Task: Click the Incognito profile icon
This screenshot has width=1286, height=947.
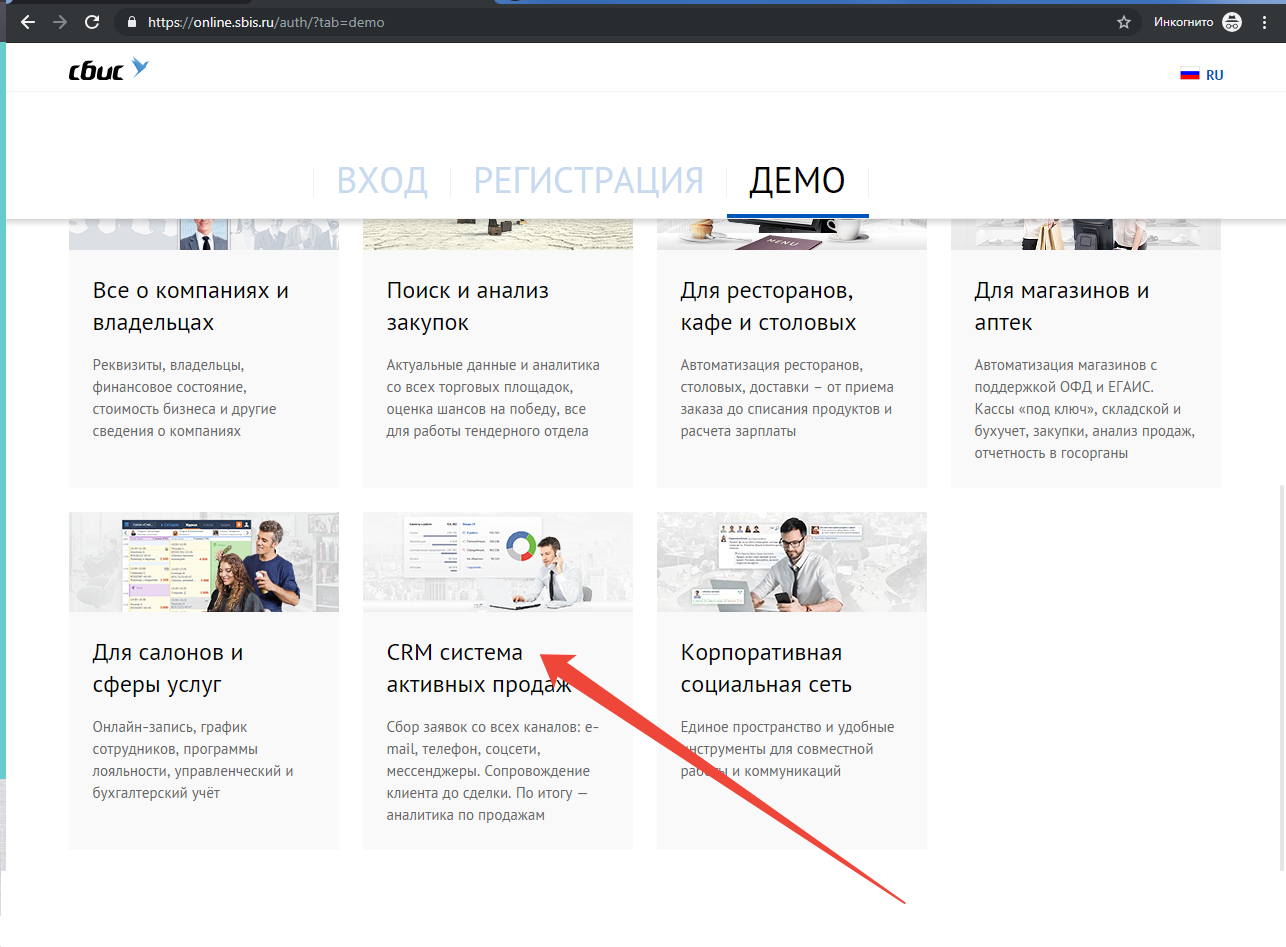Action: [1231, 22]
